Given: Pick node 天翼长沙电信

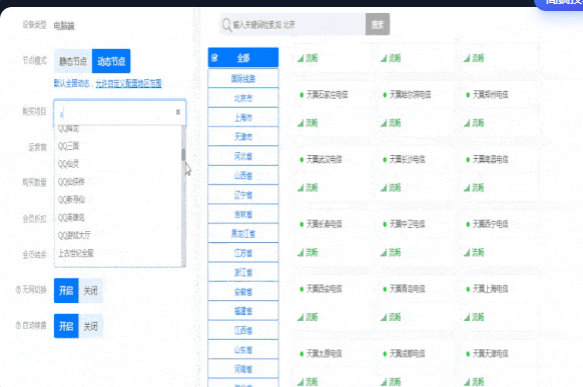Looking at the screenshot, I should (407, 159).
